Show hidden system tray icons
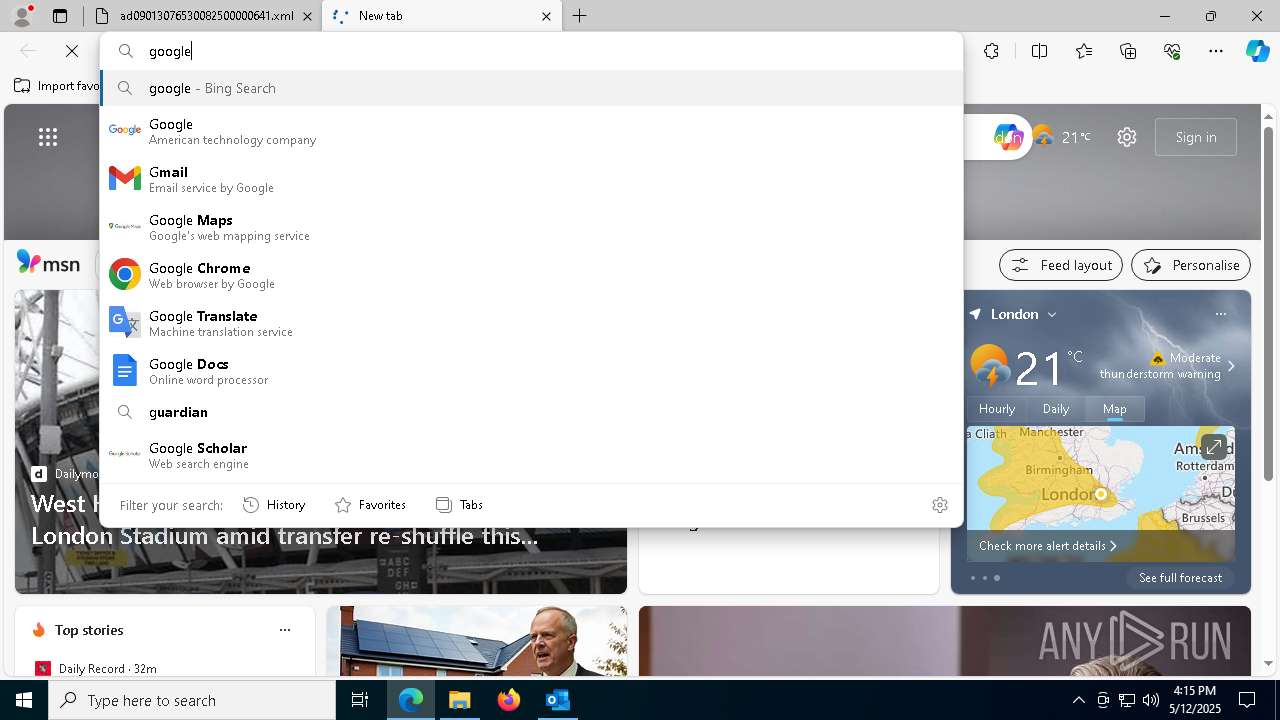 click(1078, 700)
